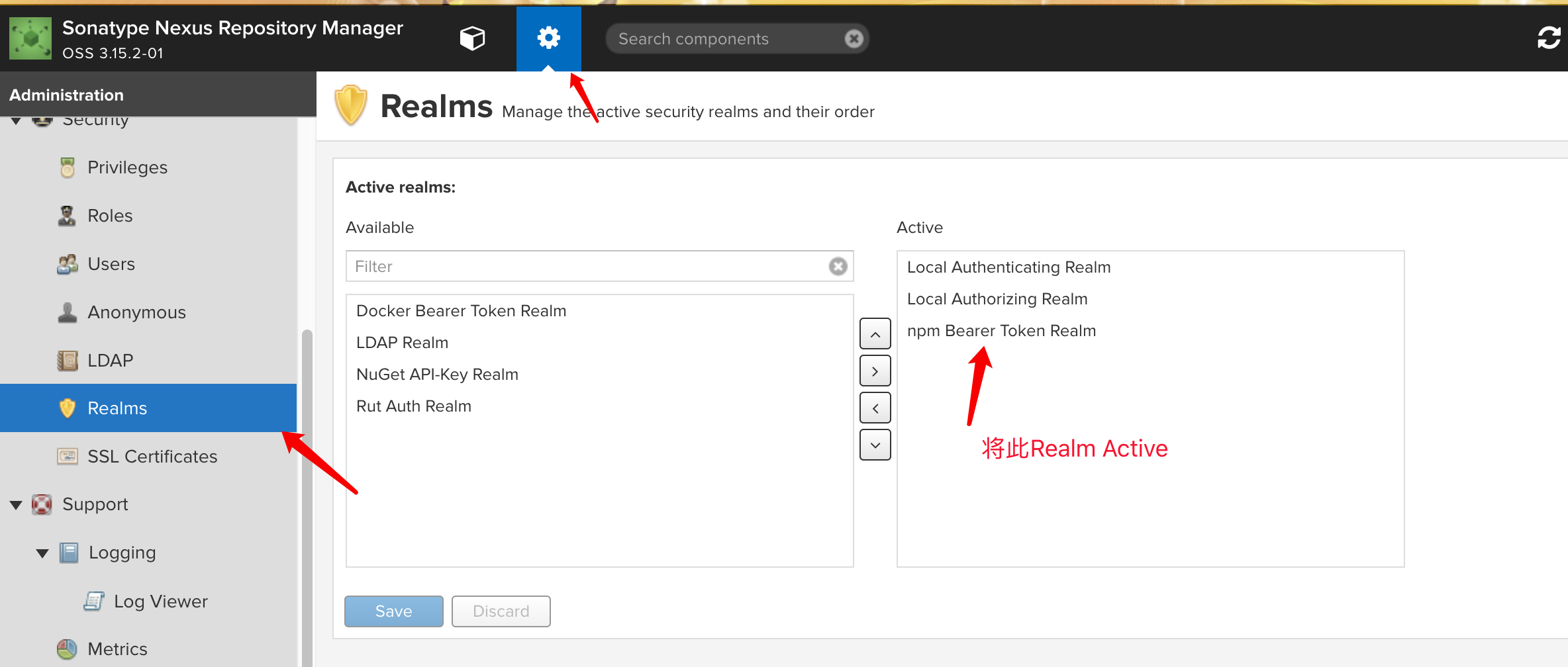Click the Support label in sidebar
This screenshot has height=667, width=1568.
(x=95, y=504)
